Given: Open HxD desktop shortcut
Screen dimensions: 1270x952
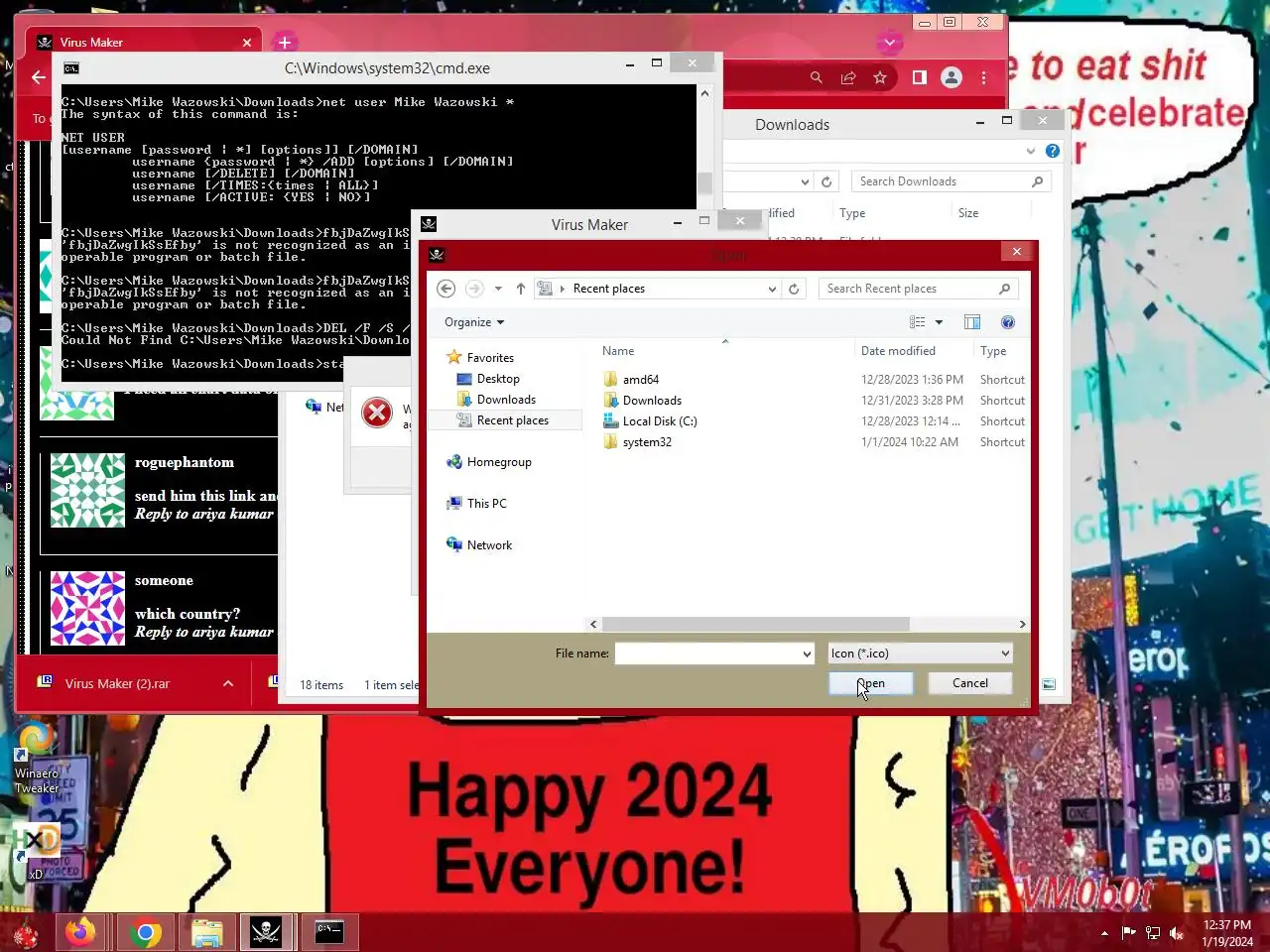Looking at the screenshot, I should point(37,851).
